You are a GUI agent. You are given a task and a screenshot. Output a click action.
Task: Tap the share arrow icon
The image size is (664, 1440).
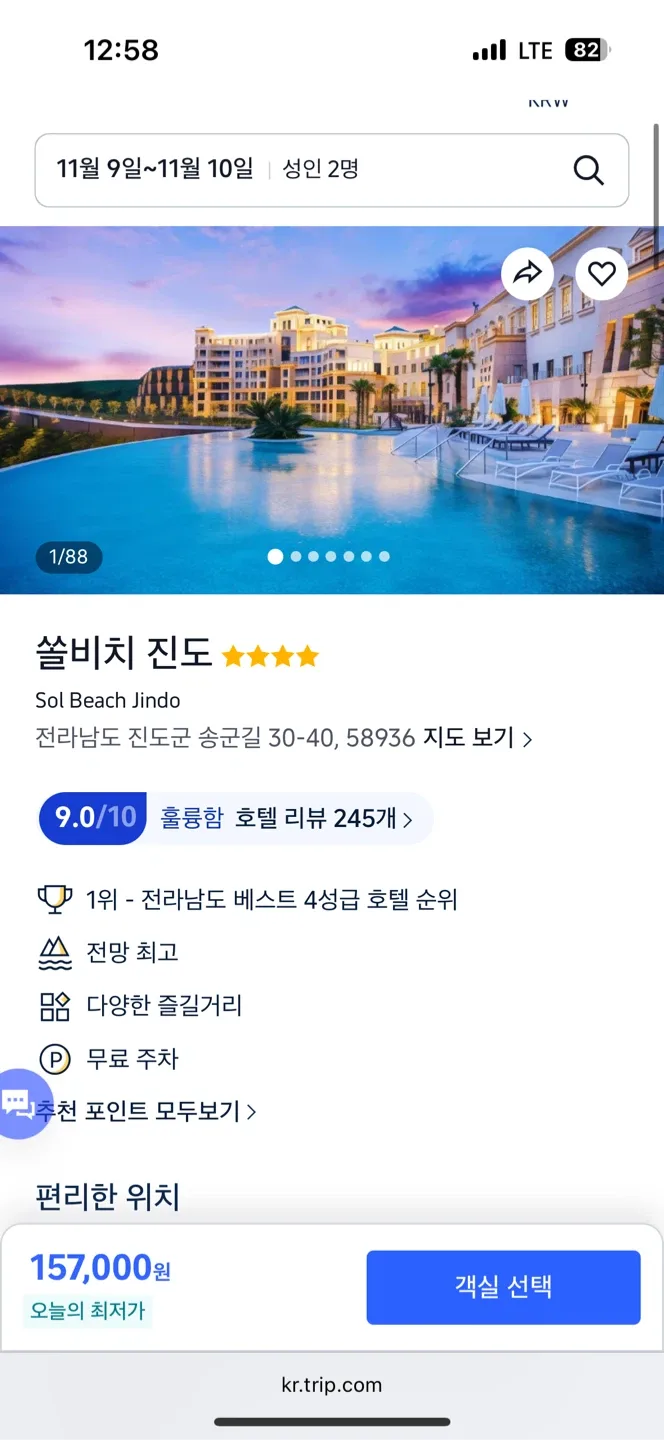pos(527,273)
